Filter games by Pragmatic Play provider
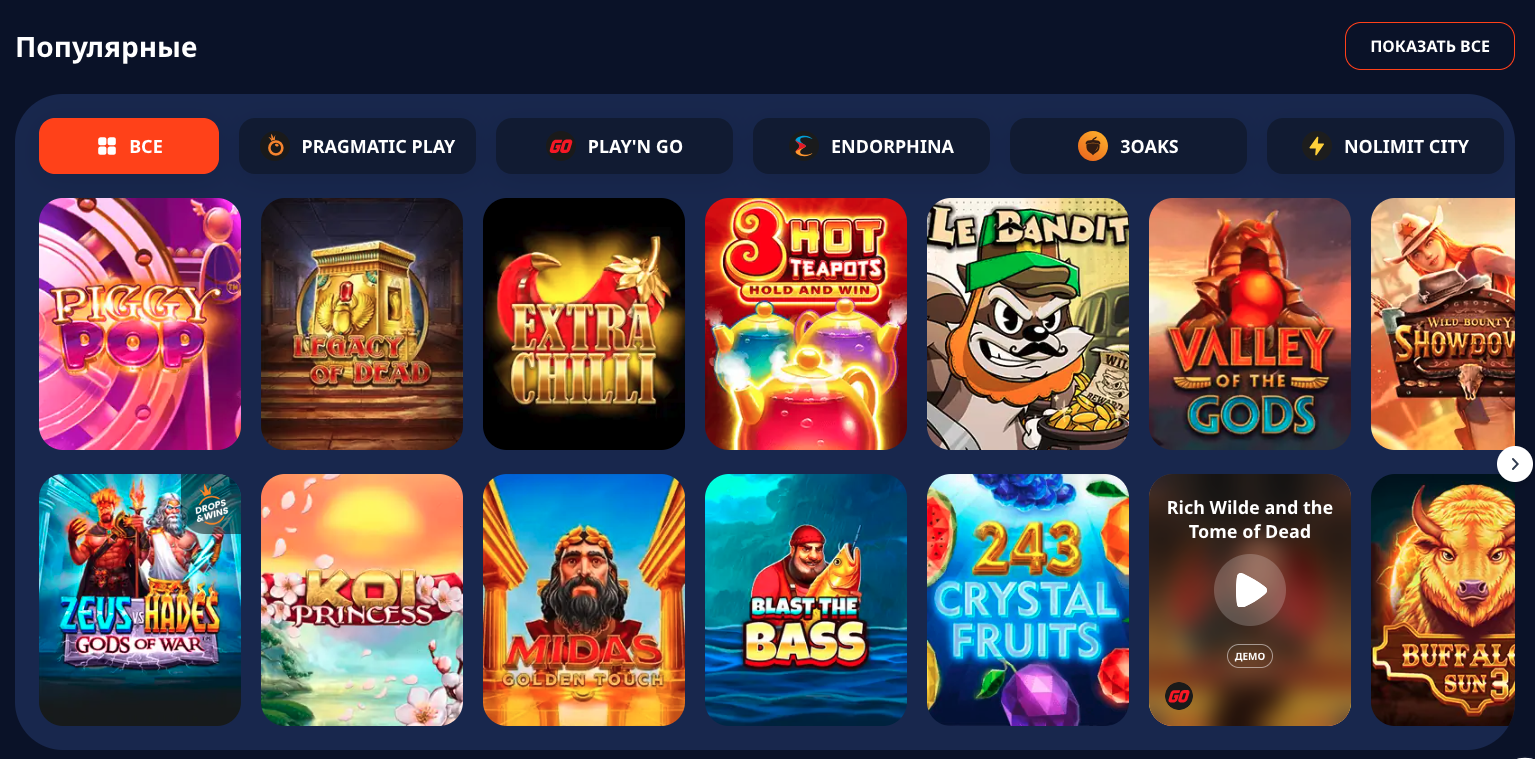Image resolution: width=1535 pixels, height=759 pixels. 357,146
